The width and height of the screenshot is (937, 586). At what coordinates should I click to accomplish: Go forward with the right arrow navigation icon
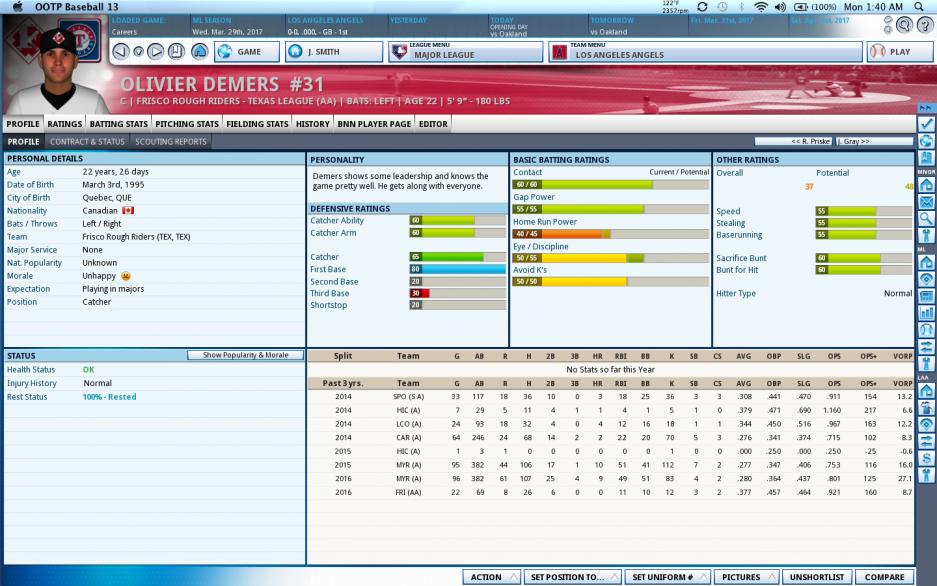[155, 51]
